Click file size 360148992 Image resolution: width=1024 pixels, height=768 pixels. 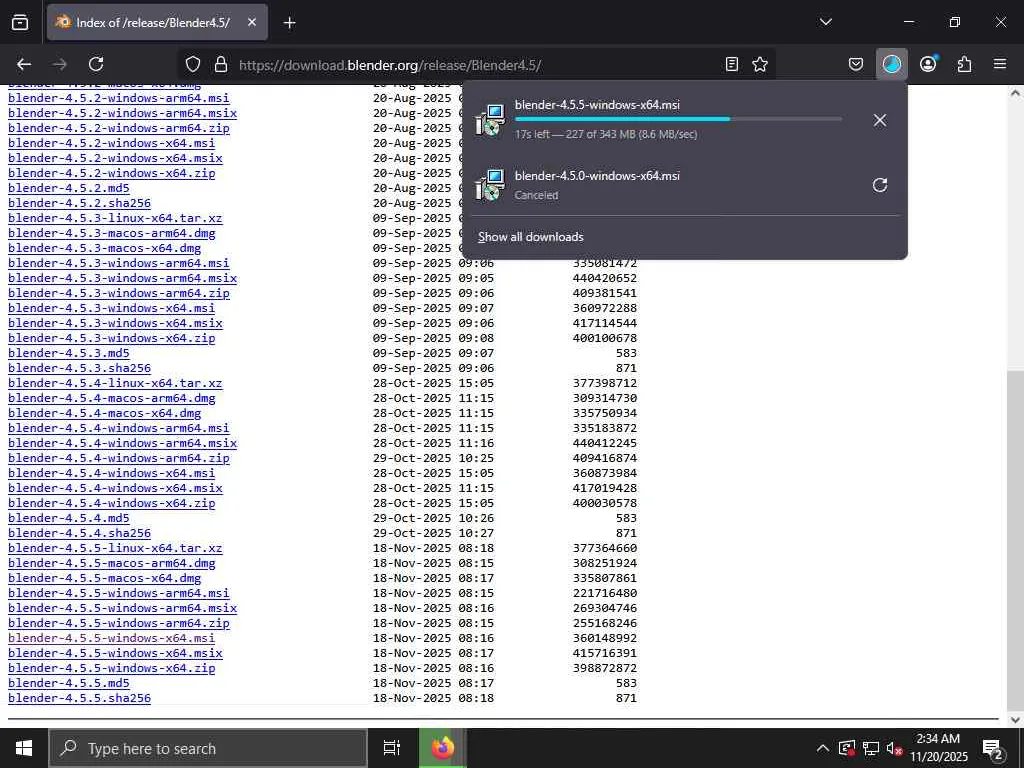coord(605,638)
